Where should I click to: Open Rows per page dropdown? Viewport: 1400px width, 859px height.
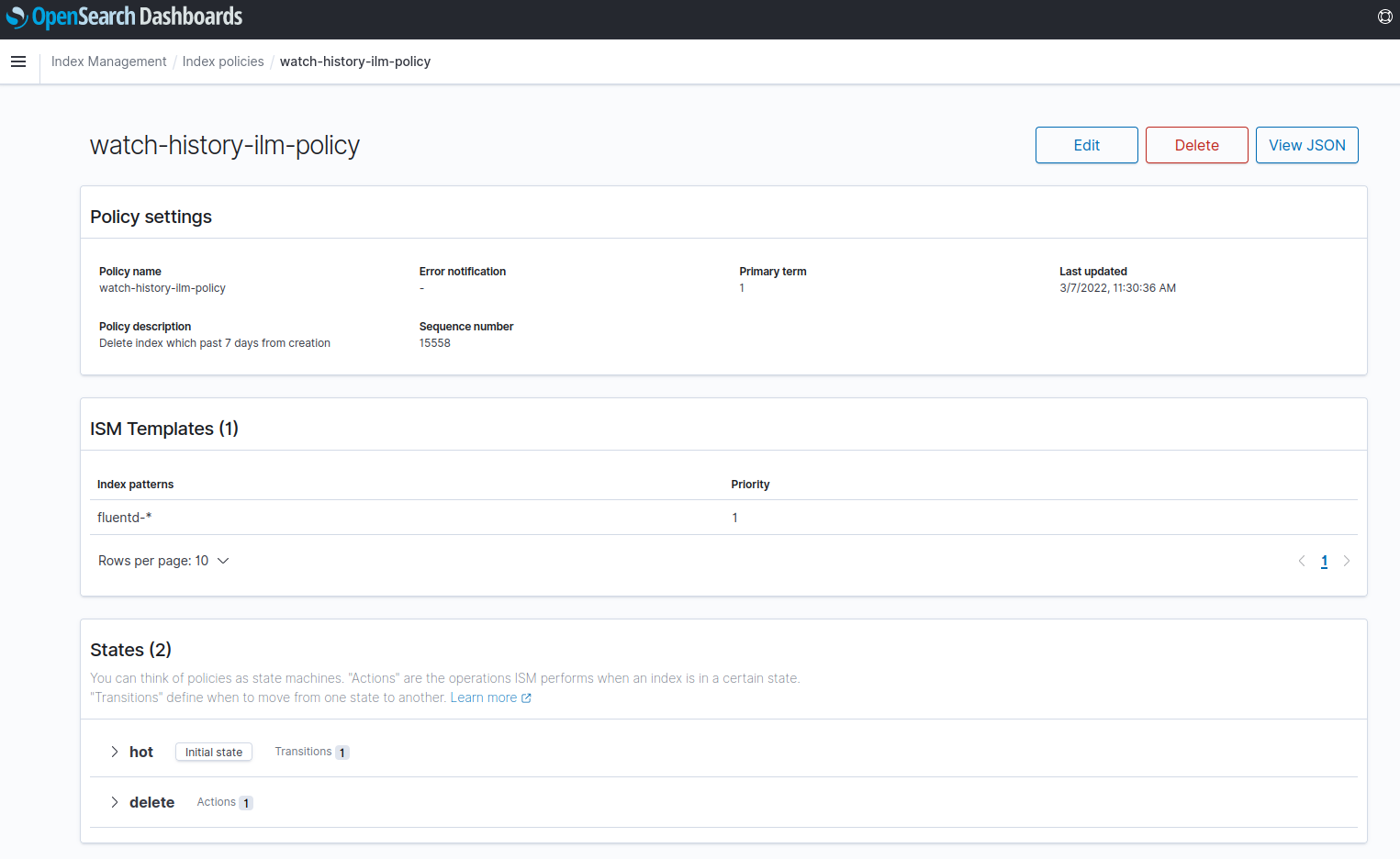pos(163,561)
